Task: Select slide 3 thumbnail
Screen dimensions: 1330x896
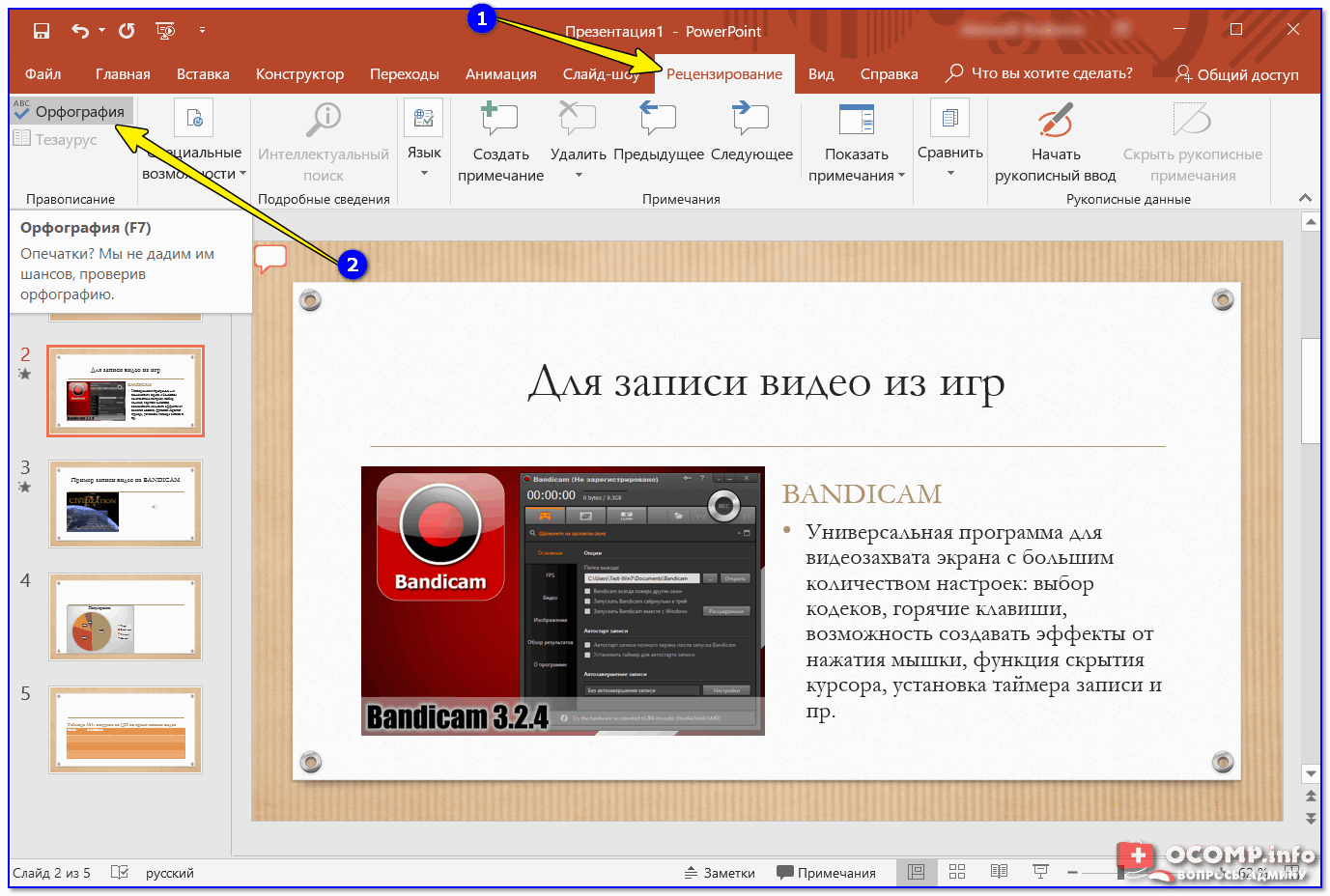Action: [x=126, y=504]
